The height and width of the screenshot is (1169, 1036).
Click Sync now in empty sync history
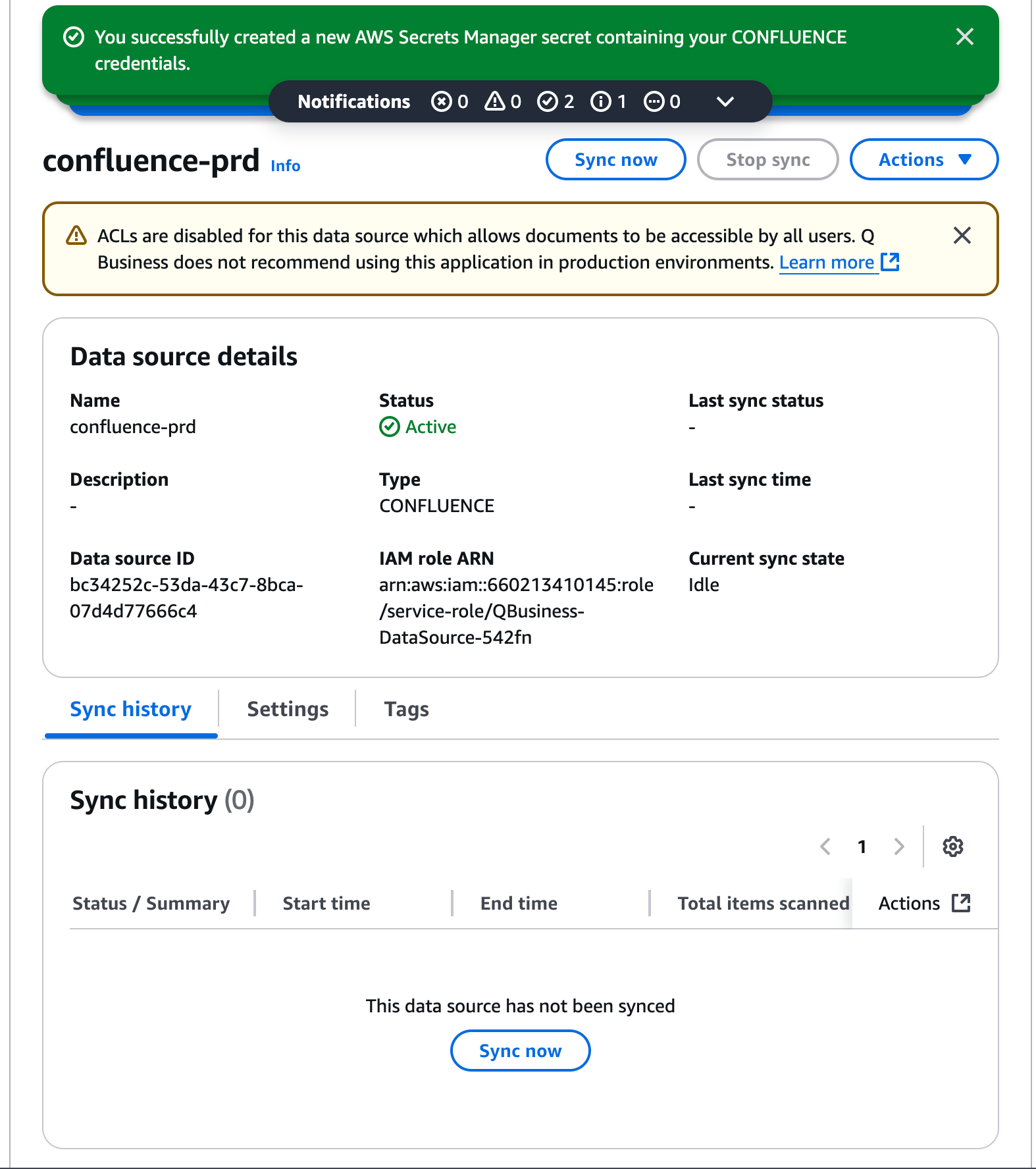pyautogui.click(x=520, y=1051)
